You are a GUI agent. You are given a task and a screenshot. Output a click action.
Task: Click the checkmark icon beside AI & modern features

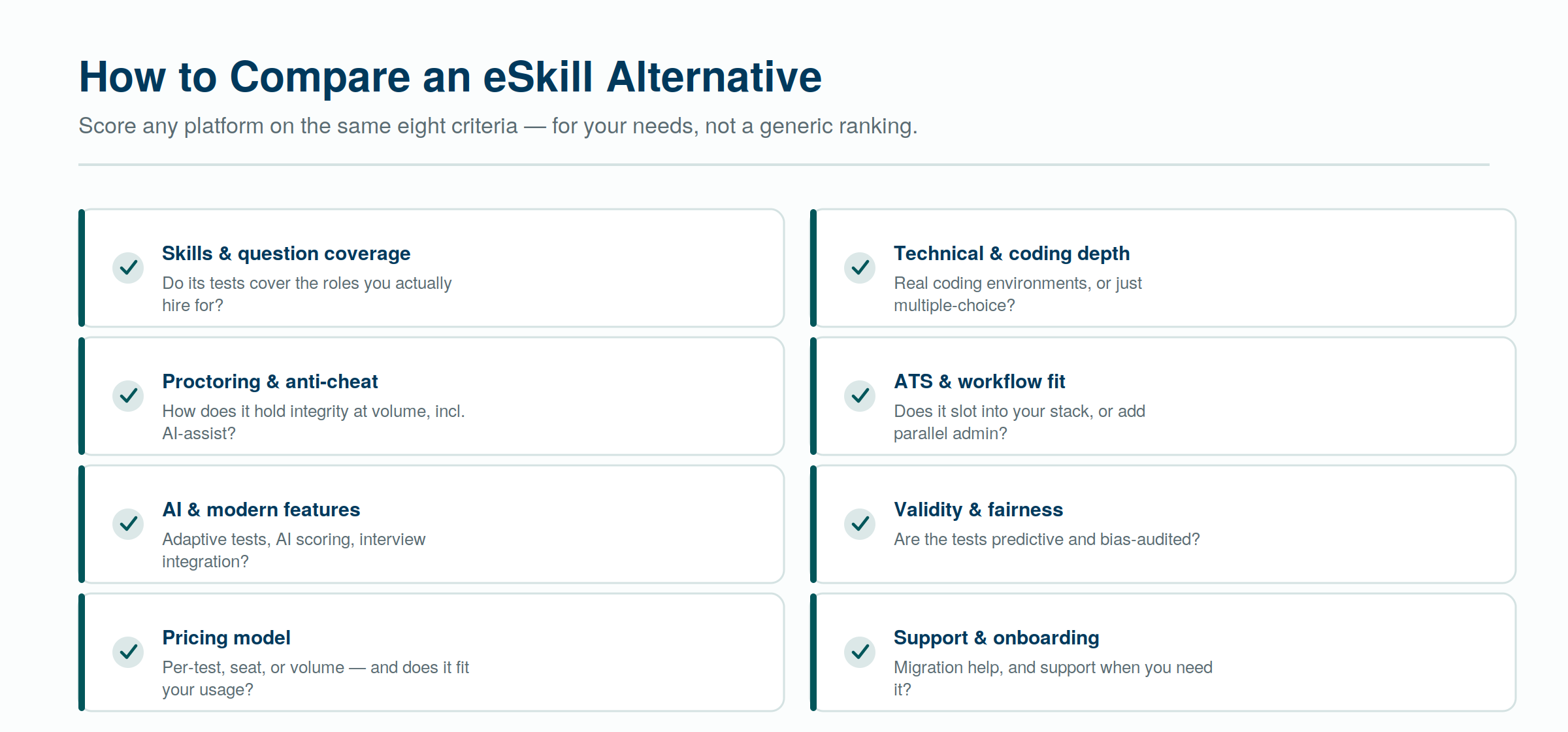tap(128, 524)
